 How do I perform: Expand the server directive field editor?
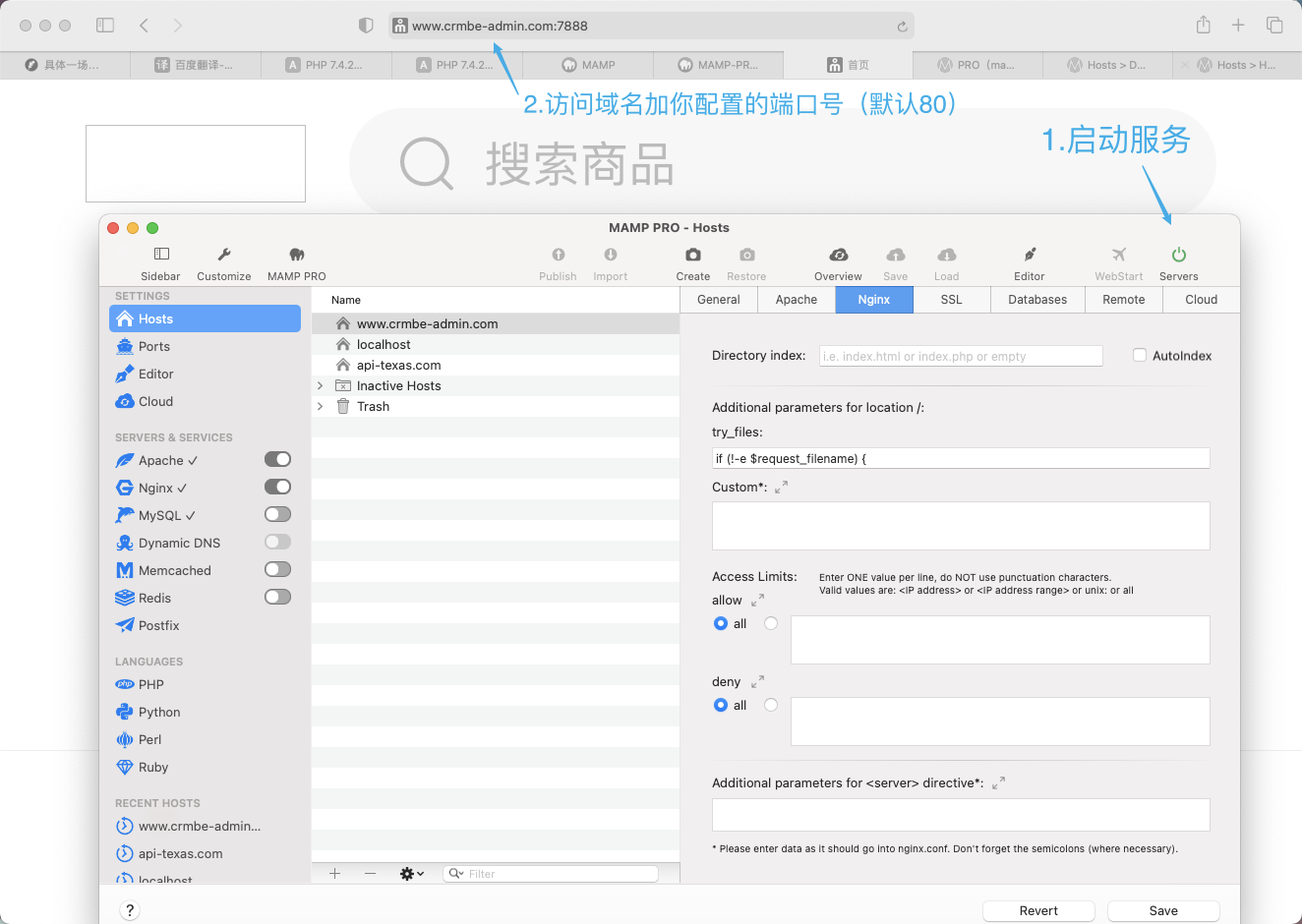point(999,782)
